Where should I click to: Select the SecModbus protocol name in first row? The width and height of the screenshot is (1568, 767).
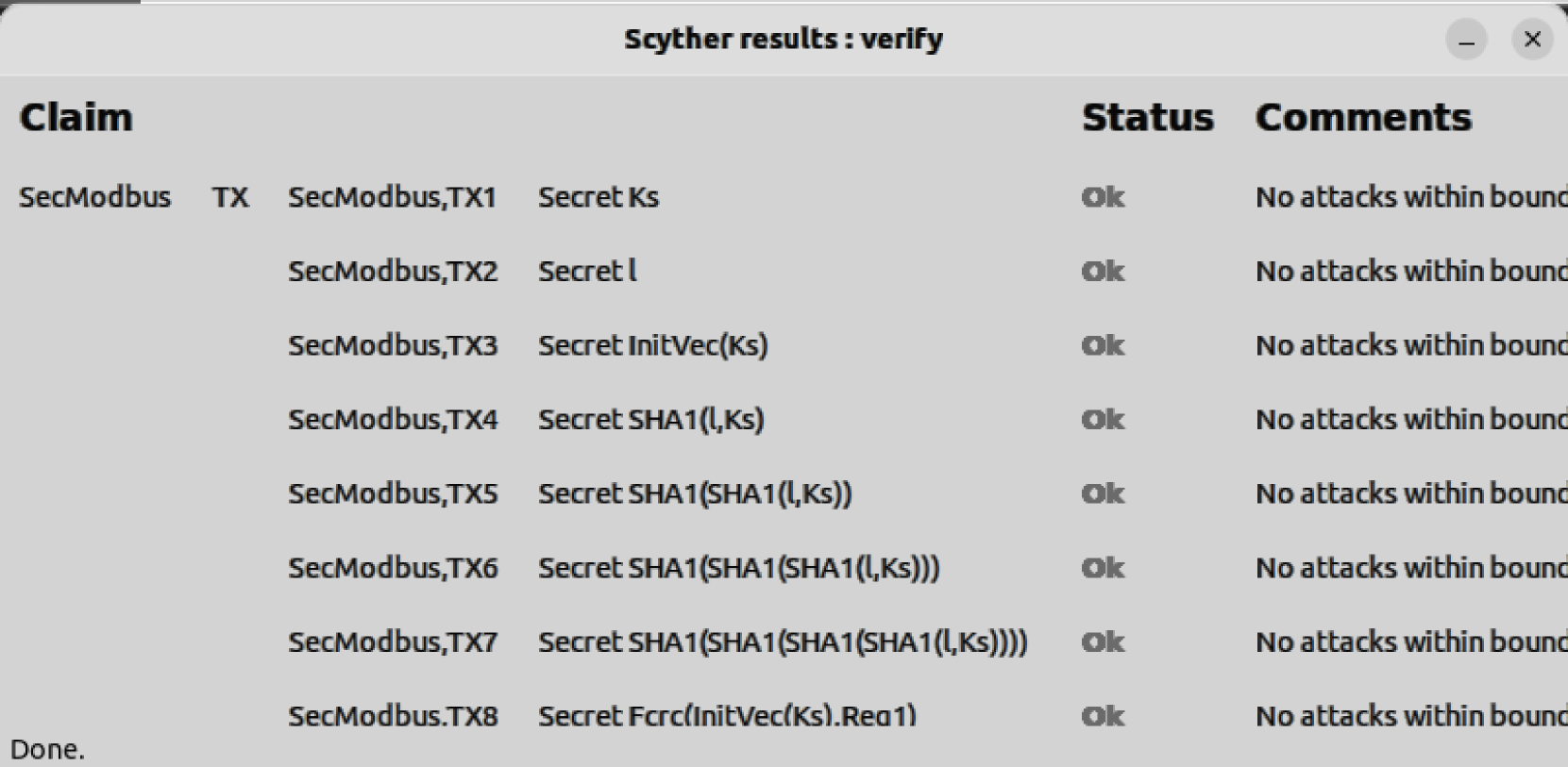point(94,197)
